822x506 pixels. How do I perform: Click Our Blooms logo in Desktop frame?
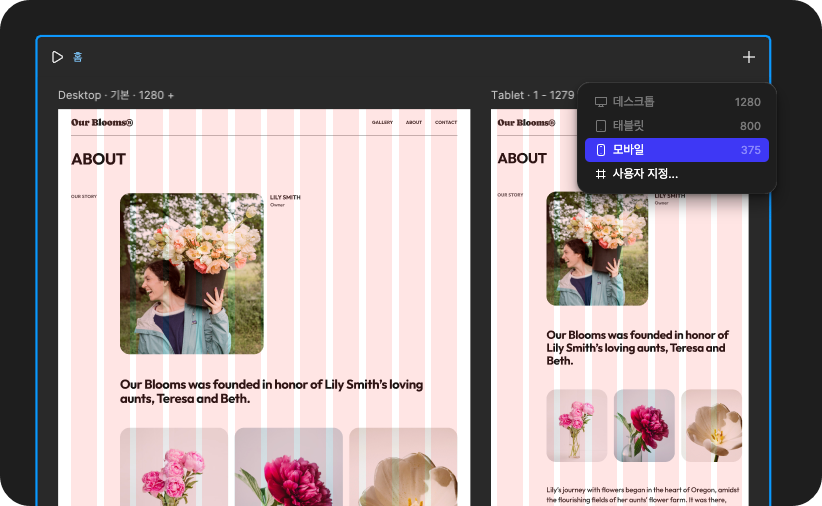(x=102, y=122)
